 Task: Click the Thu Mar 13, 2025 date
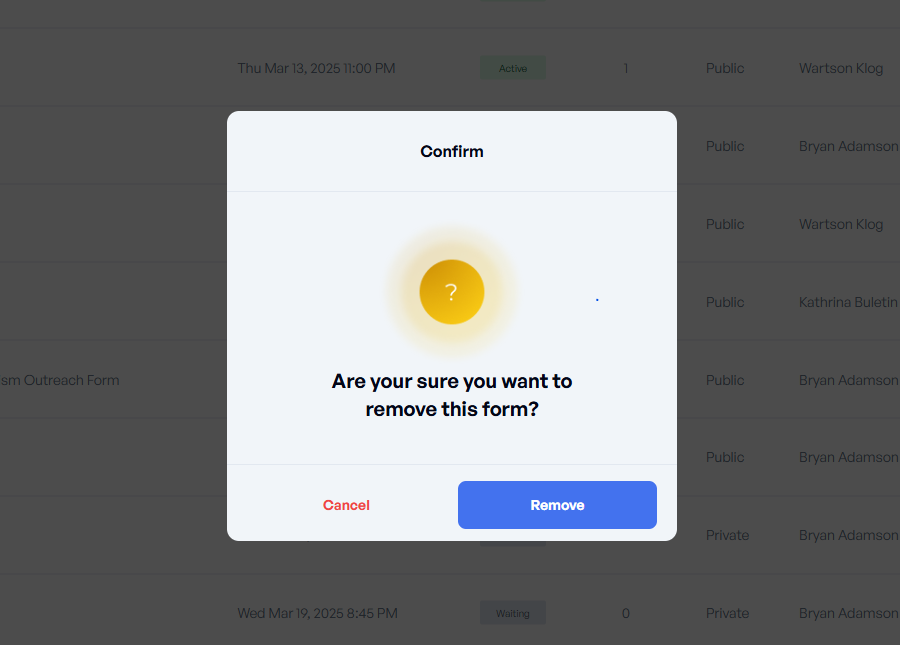[x=316, y=69]
